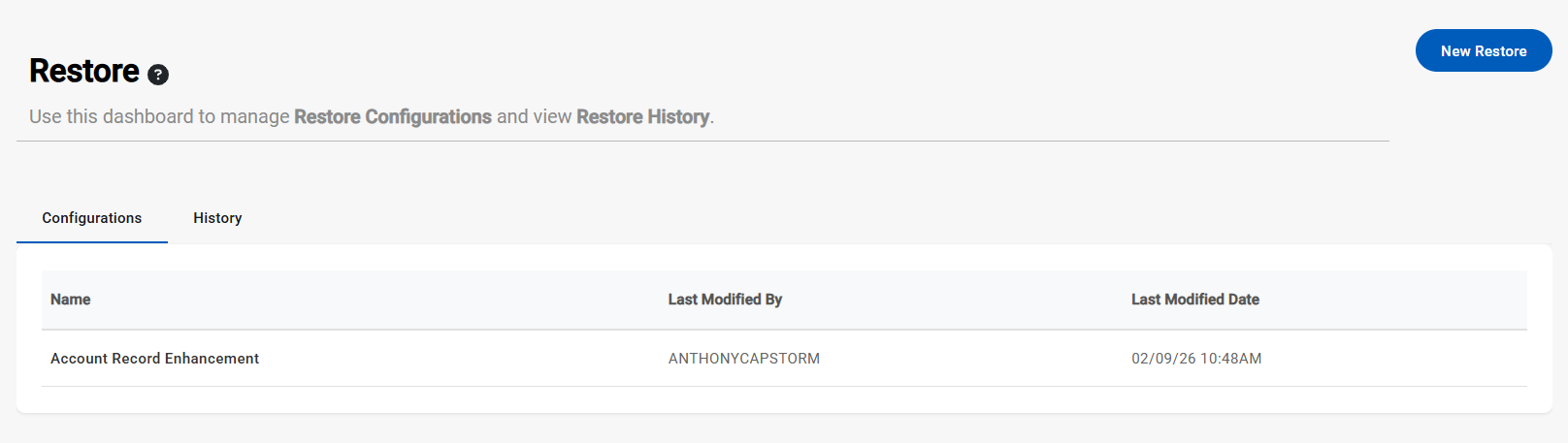1568x443 pixels.
Task: Click the Restore page heading
Action: pos(84,72)
